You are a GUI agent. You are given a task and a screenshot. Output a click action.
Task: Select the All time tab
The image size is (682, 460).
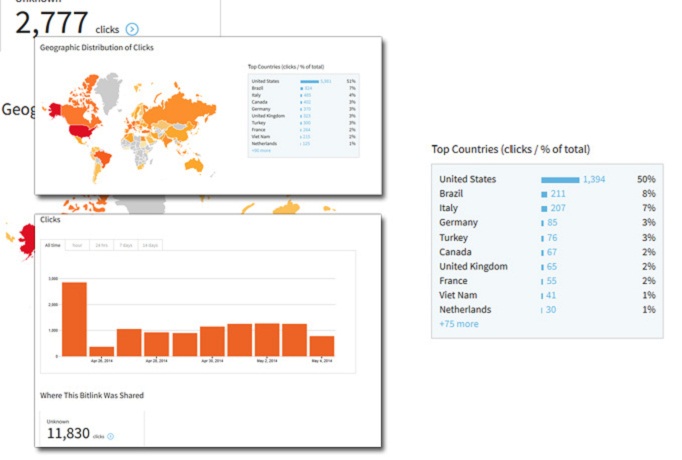pos(53,245)
